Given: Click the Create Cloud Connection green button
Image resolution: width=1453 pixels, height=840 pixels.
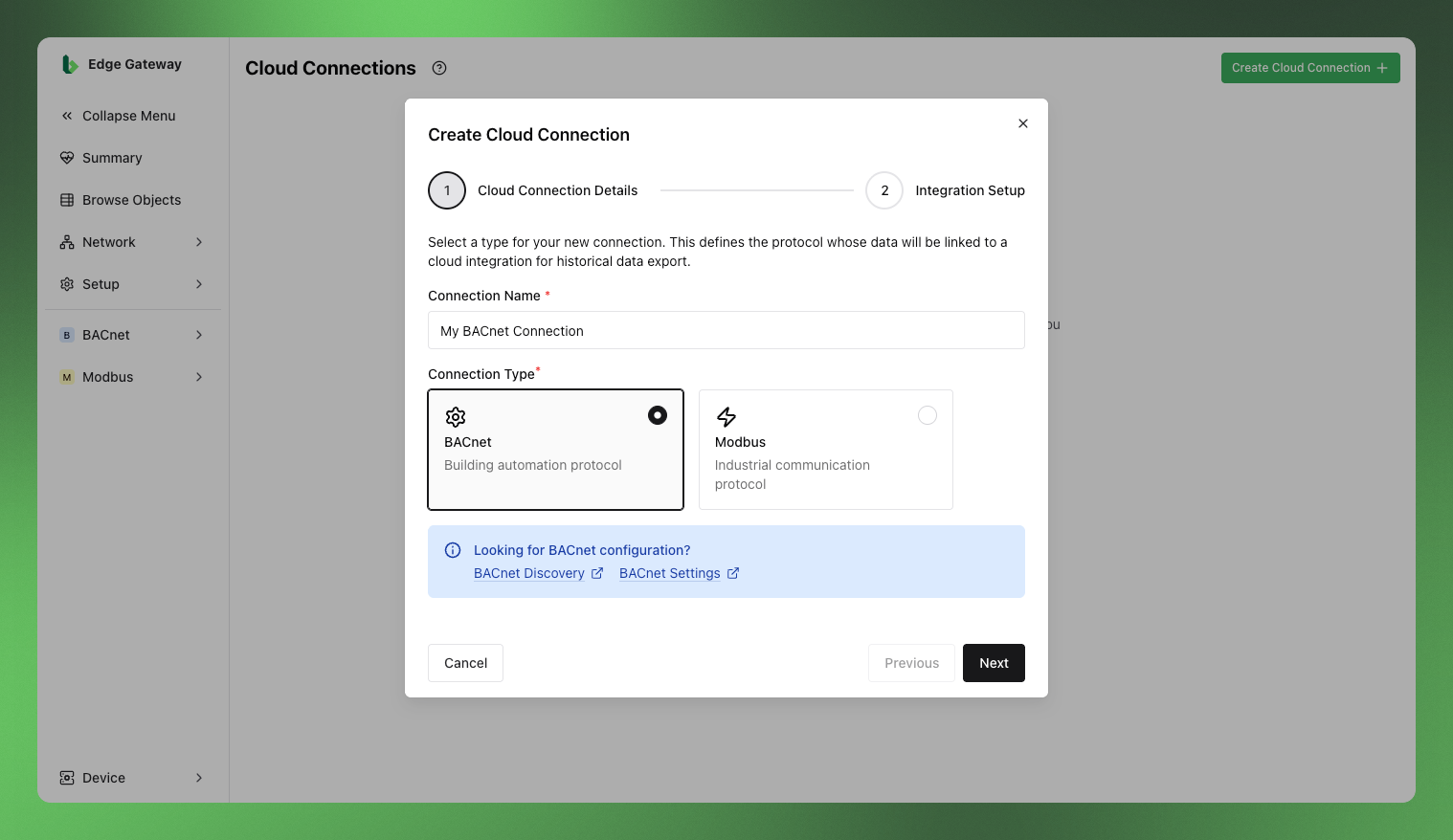Looking at the screenshot, I should click(1310, 68).
